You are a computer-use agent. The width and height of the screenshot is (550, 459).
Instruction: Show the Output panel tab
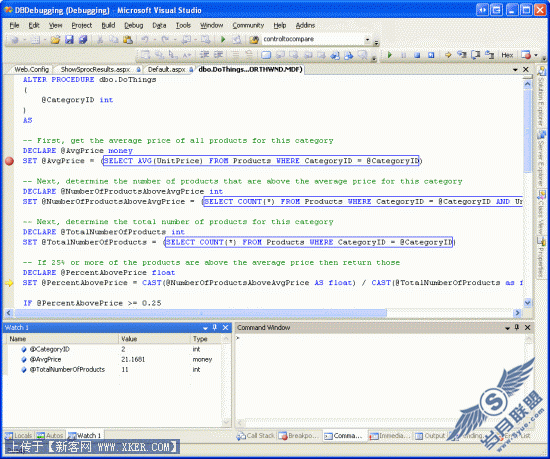430,436
